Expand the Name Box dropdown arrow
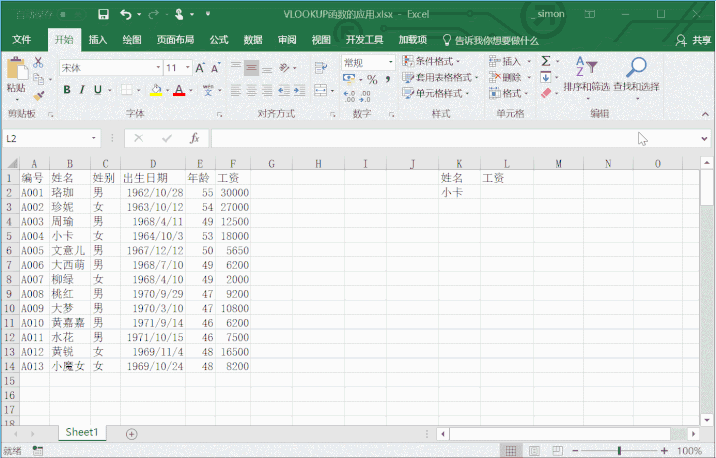 [94, 138]
